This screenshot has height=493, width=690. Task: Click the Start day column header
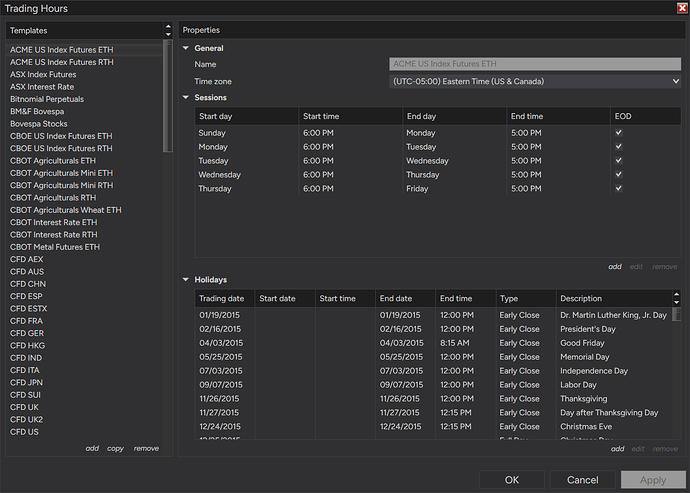click(246, 116)
